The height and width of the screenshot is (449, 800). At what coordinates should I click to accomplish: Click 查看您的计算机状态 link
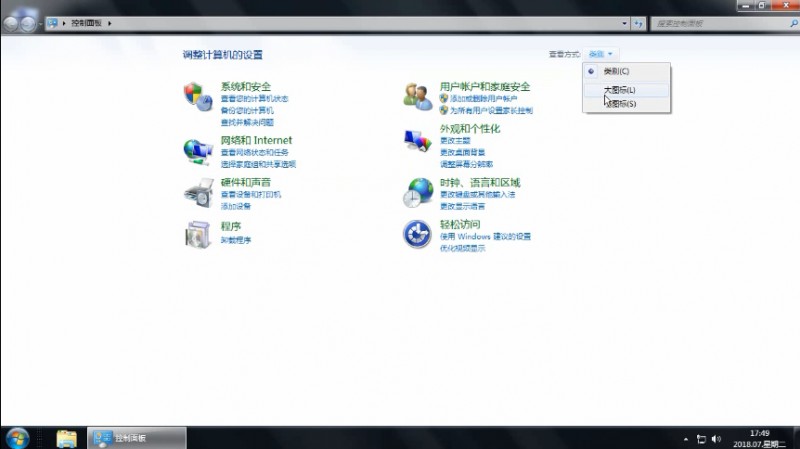click(254, 99)
